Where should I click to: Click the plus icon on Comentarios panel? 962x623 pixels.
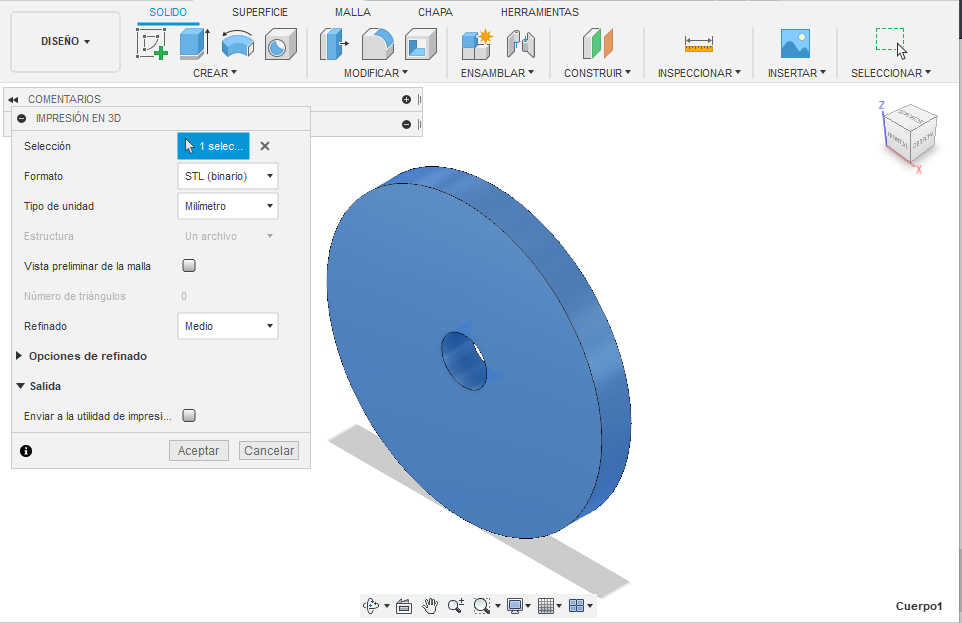pos(406,99)
